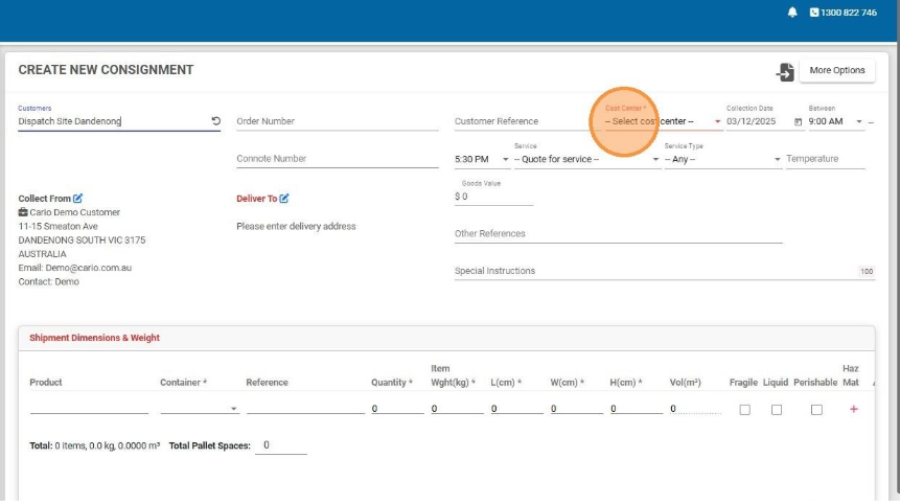The width and height of the screenshot is (900, 504).
Task: Click the Shipment Dimensions & Weight heading
Action: (95, 338)
